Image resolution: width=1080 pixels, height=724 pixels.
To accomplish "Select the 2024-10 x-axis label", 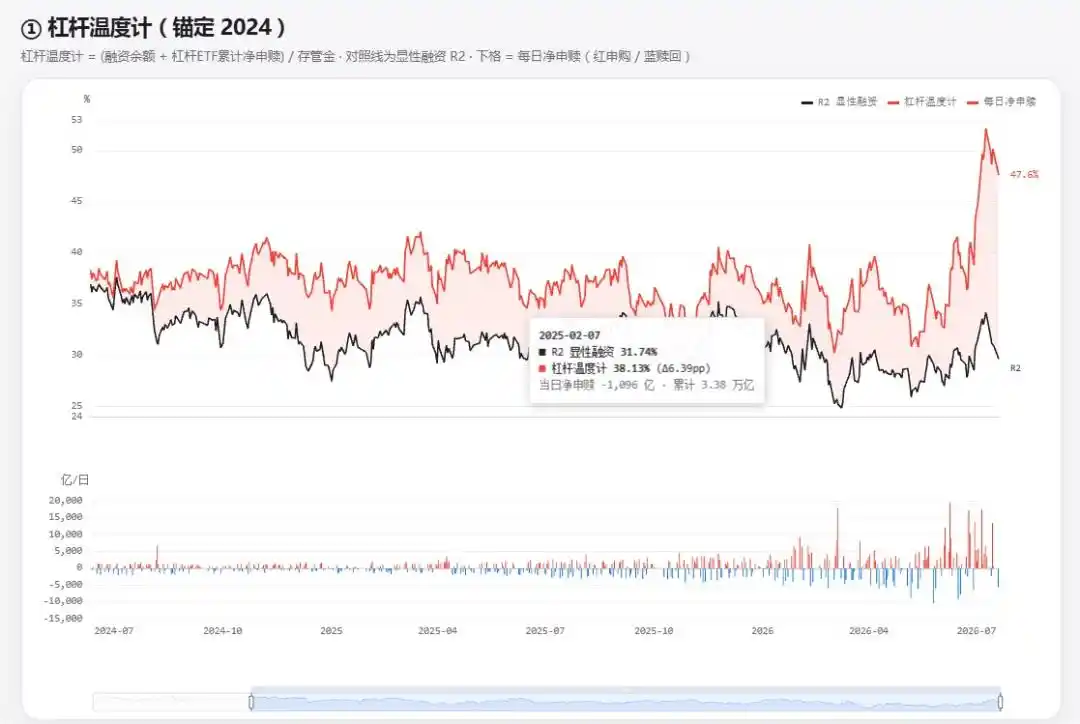I will (222, 630).
